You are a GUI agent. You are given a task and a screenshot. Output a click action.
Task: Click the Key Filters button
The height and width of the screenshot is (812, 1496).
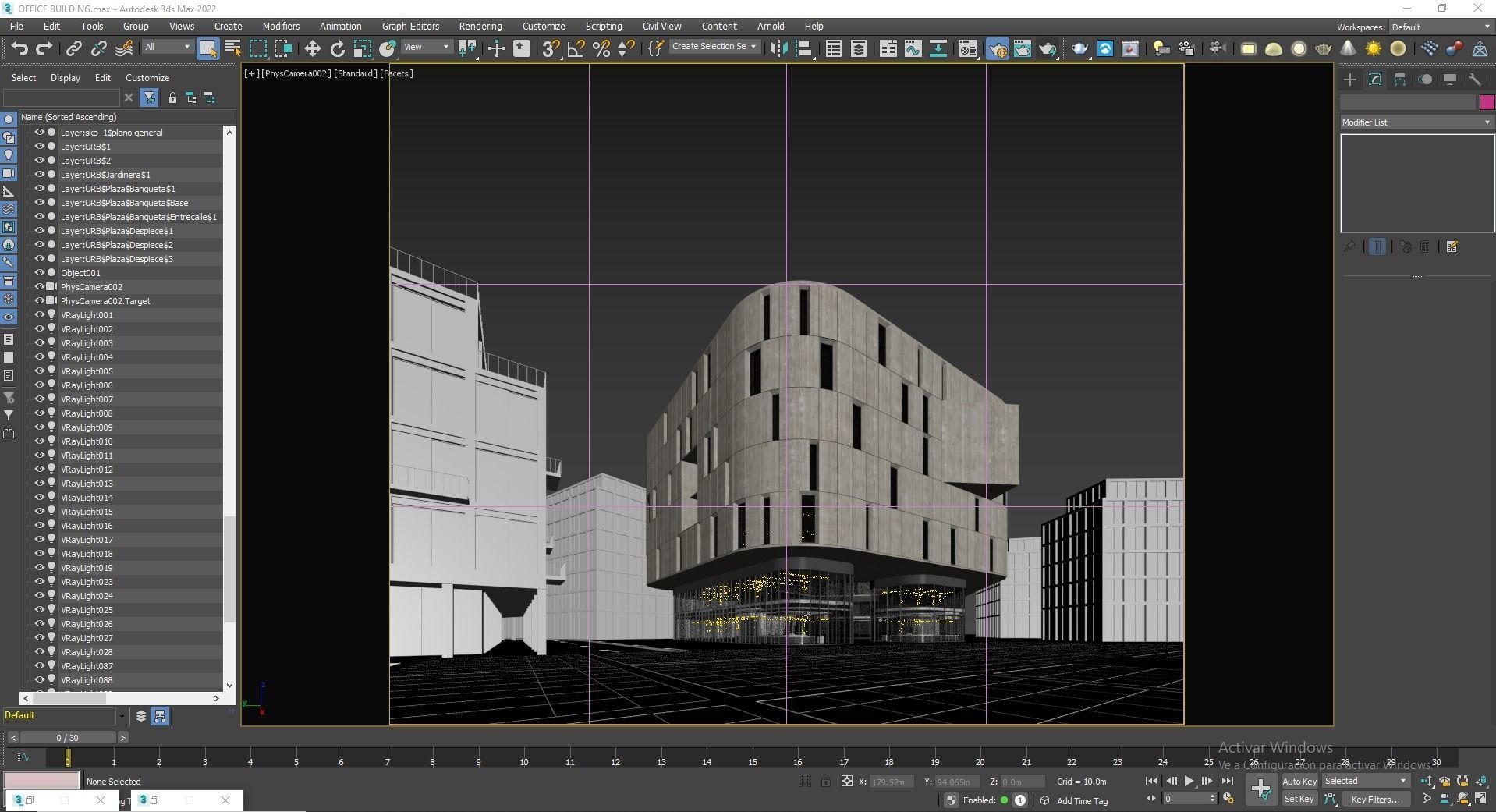(1375, 799)
